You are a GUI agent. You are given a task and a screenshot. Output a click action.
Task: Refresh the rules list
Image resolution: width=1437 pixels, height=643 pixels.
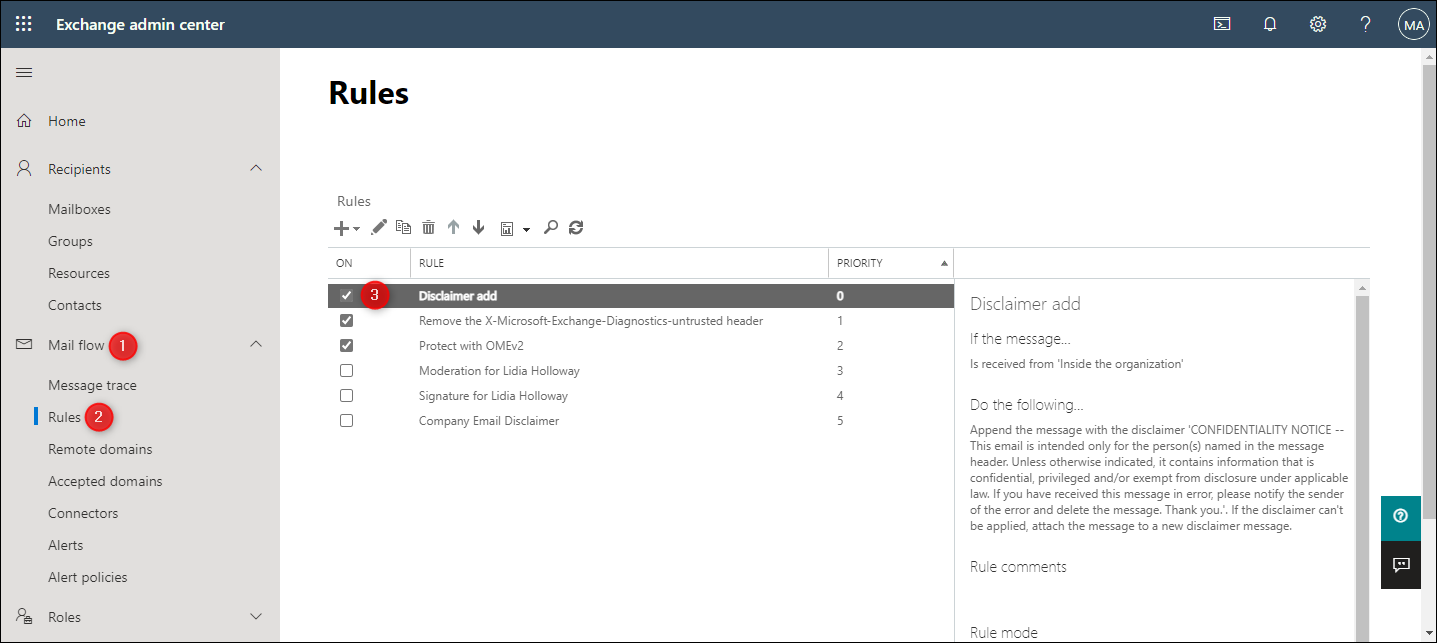[x=576, y=228]
